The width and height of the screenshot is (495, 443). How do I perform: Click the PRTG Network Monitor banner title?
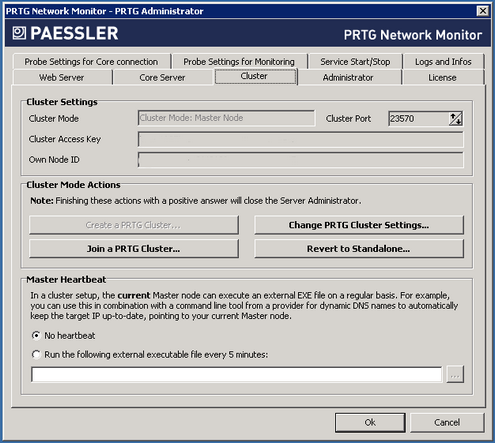coord(413,35)
